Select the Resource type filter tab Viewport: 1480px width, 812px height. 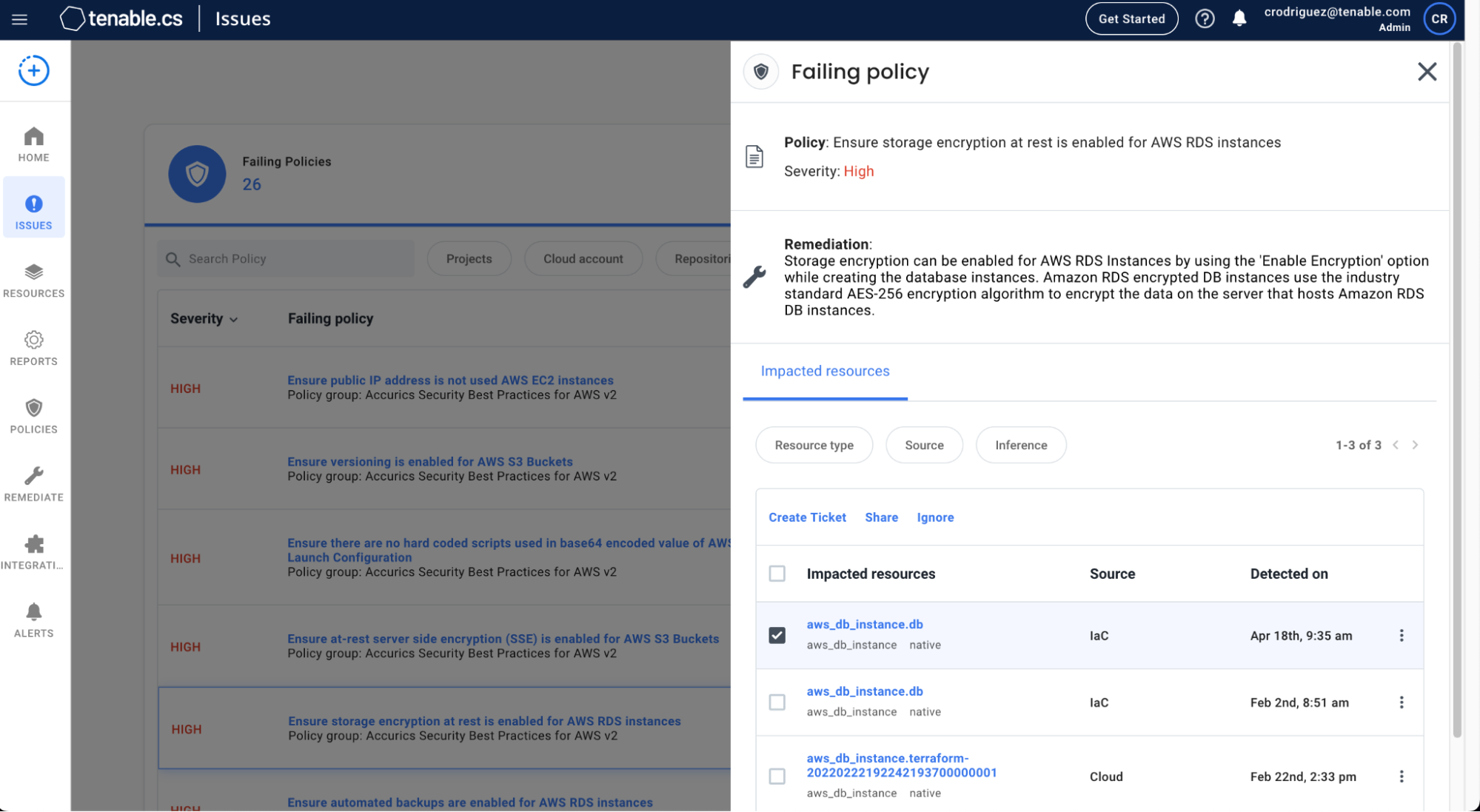tap(814, 445)
